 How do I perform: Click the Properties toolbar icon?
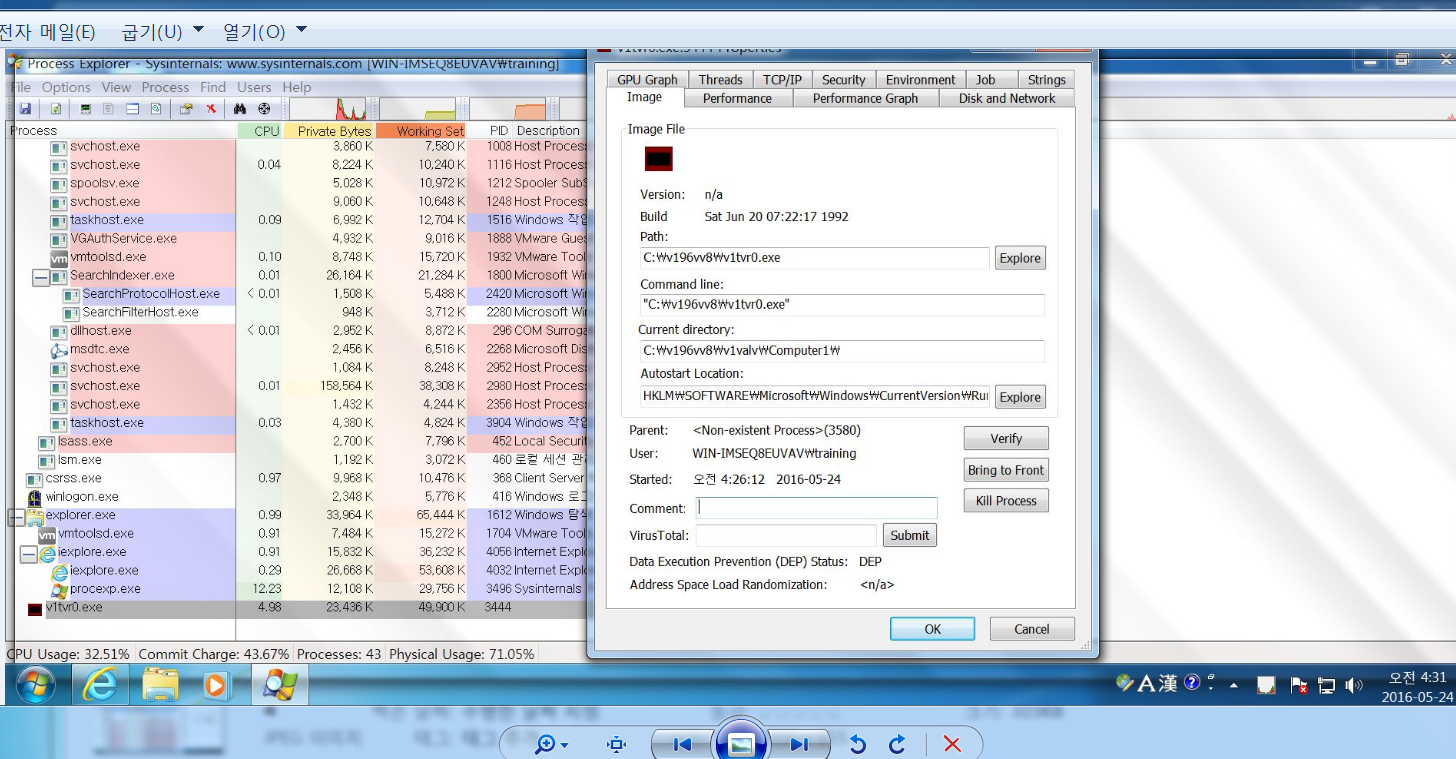point(186,108)
